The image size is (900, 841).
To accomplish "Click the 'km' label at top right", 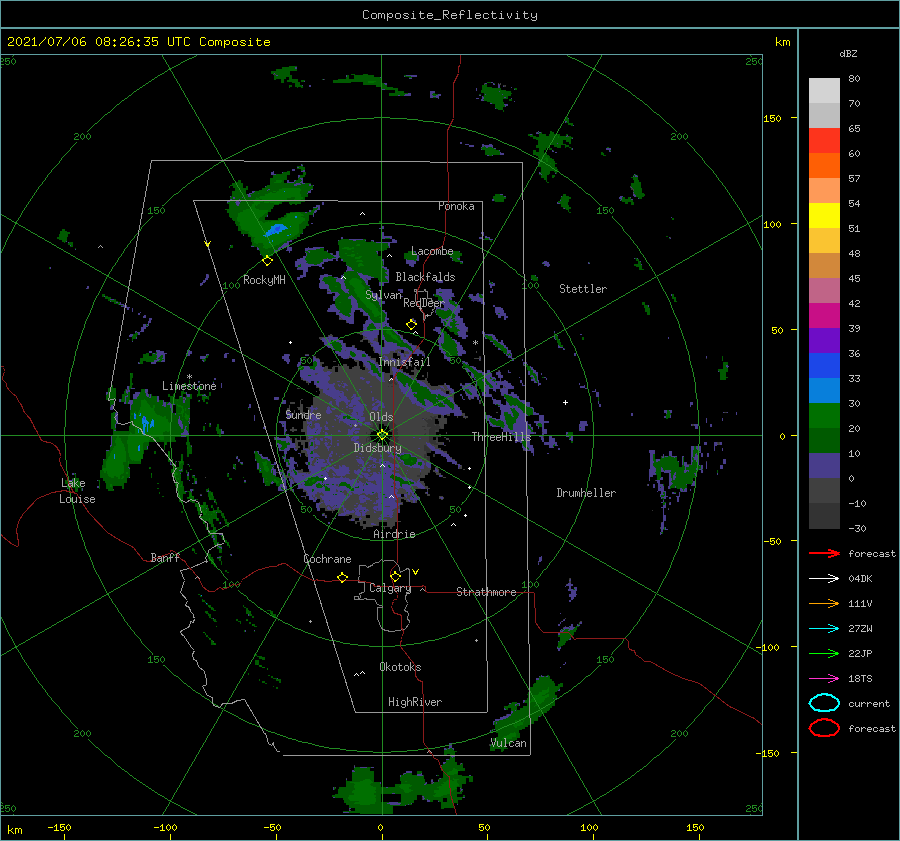I will coord(782,42).
